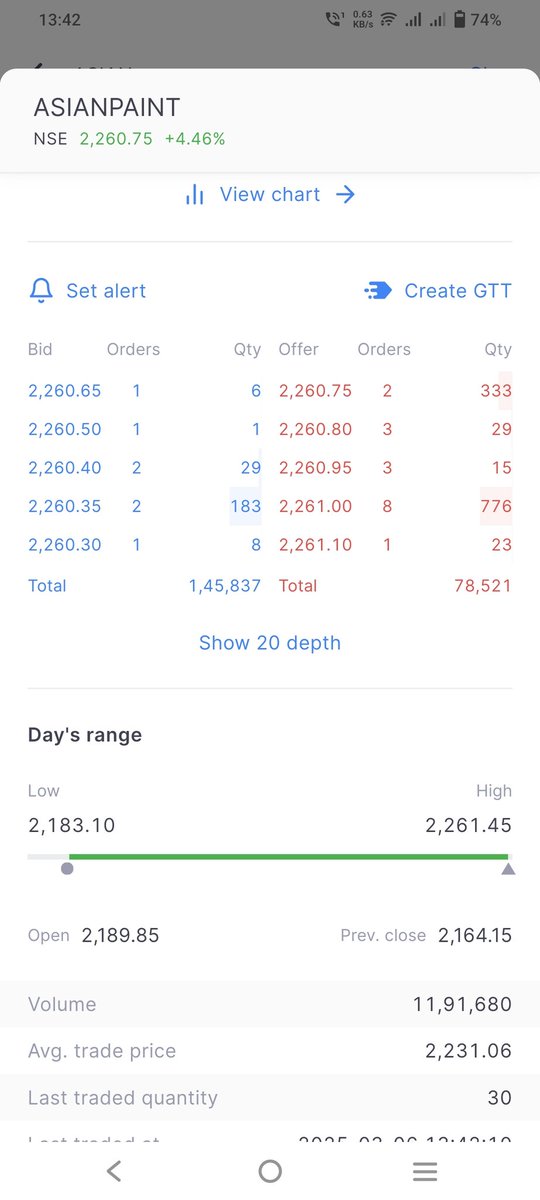Expand Show 20 depth
Screen dimensions: 540x1200
(270, 643)
